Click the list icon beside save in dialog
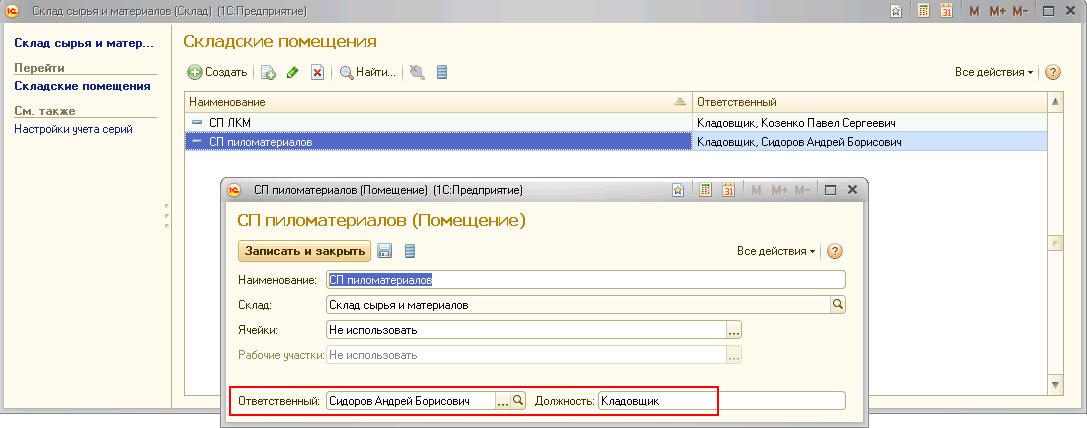This screenshot has width=1087, height=428. (x=410, y=251)
